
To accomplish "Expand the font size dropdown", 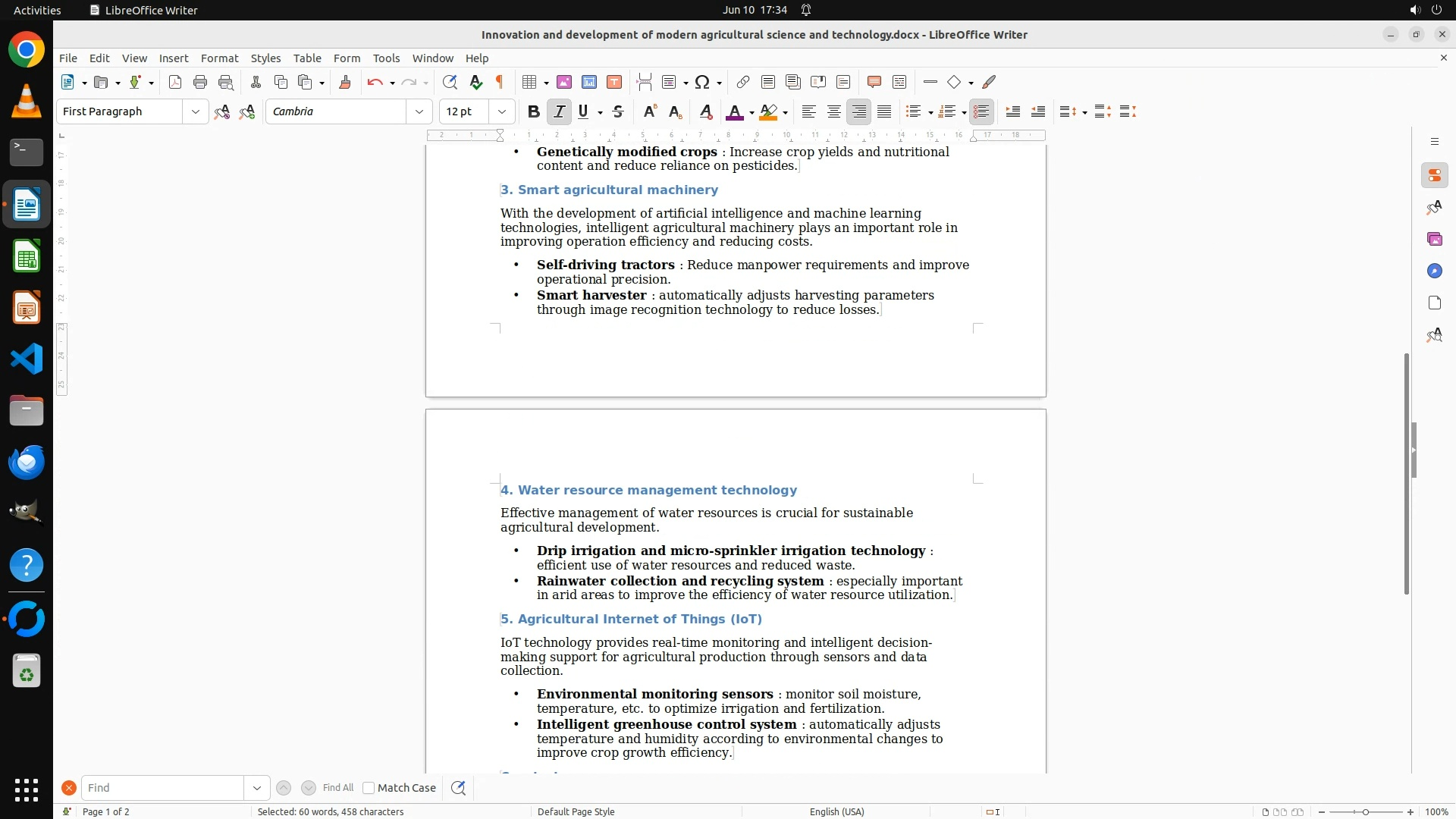I will (501, 112).
